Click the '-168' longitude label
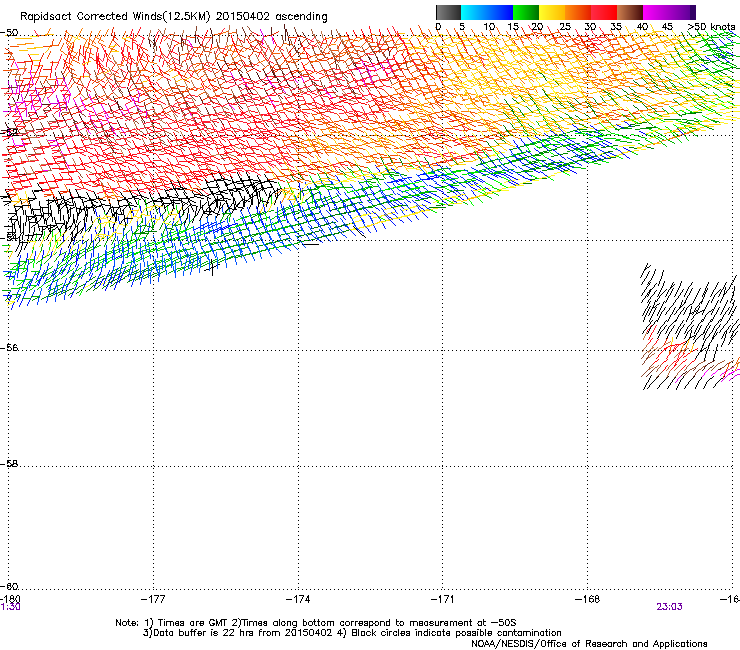The image size is (740, 650). 588,599
